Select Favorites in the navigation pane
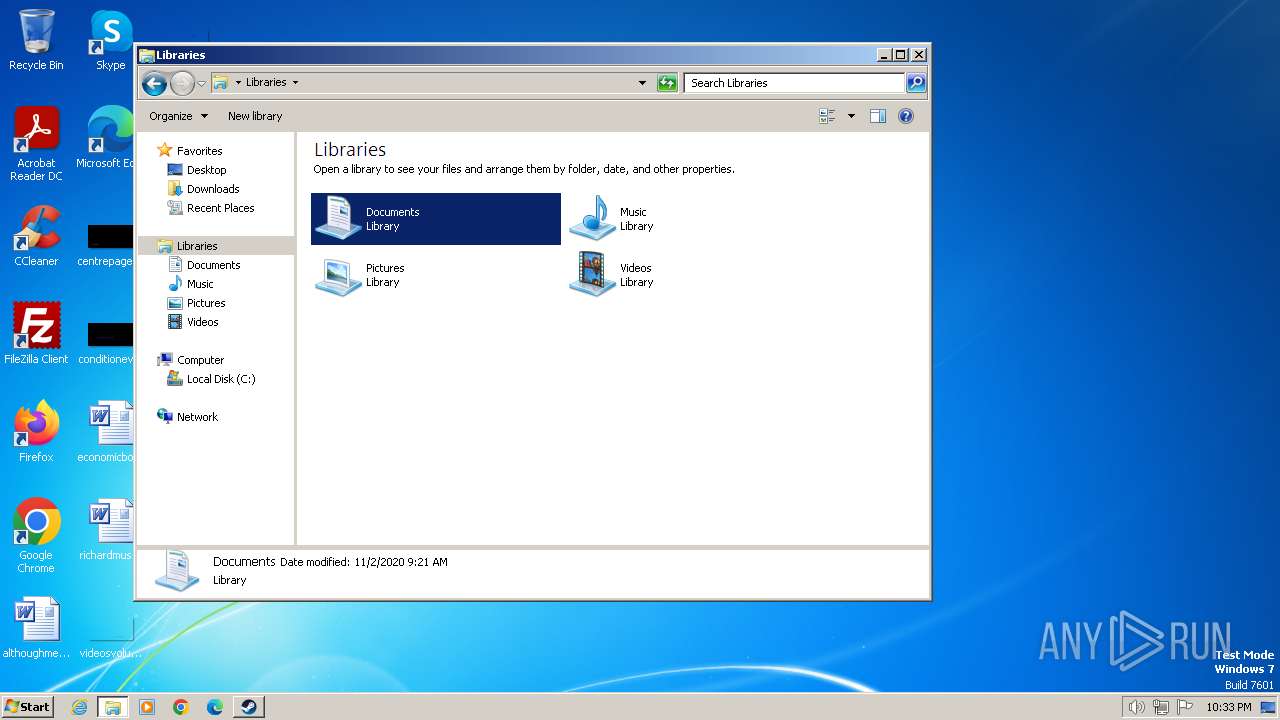The image size is (1280, 720). pos(199,151)
